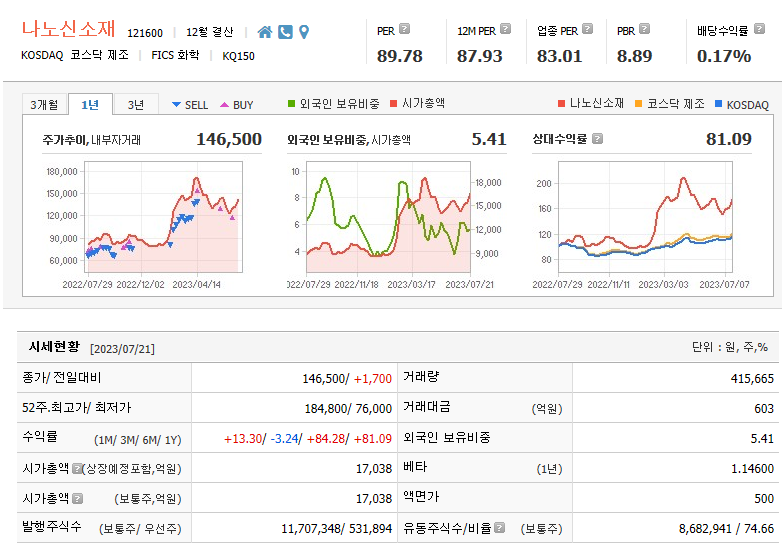This screenshot has width=782, height=551.
Task: Switch to the 3개월 tab
Action: [x=44, y=105]
